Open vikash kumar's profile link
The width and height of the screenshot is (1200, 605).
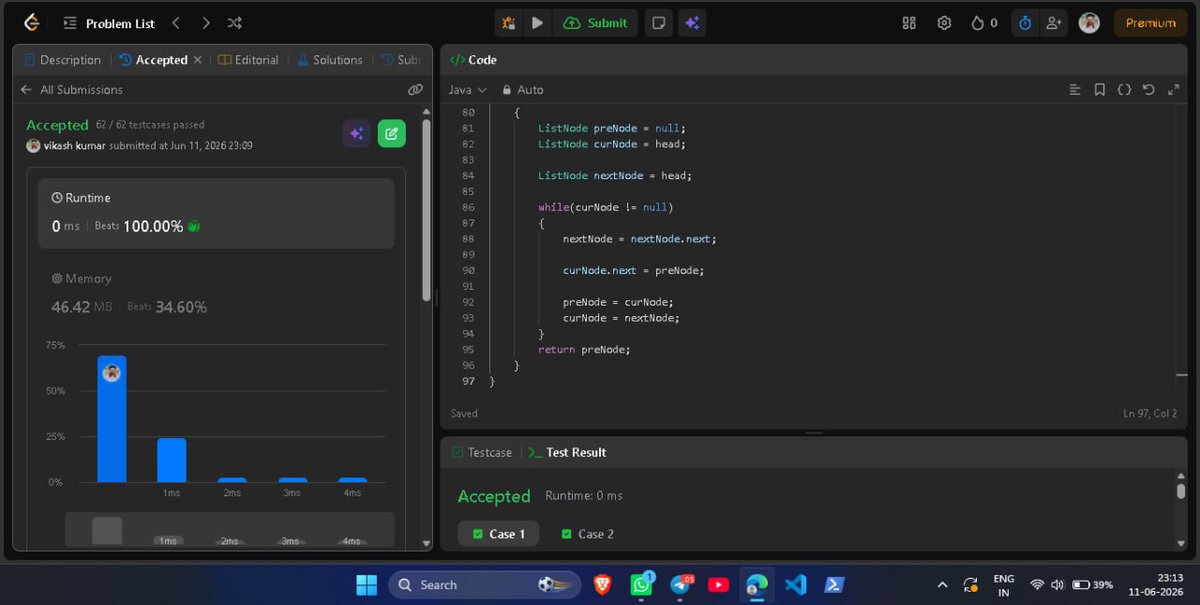tap(75, 145)
